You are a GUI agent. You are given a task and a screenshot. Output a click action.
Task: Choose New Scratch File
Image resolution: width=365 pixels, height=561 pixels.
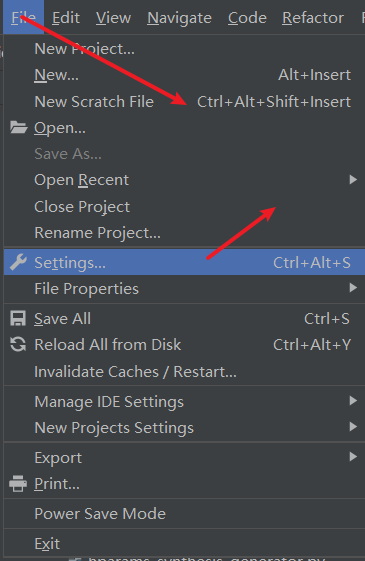point(184,102)
